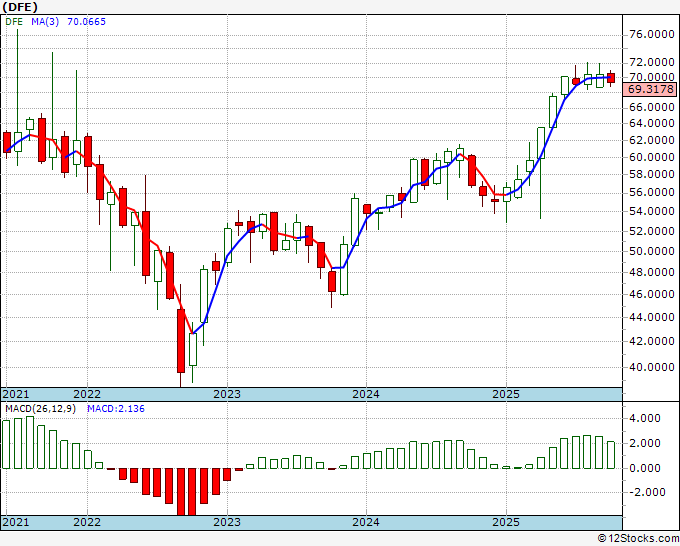Click the last green MACD histogram bar
Screen dimensions: 680x546
pyautogui.click(x=611, y=455)
